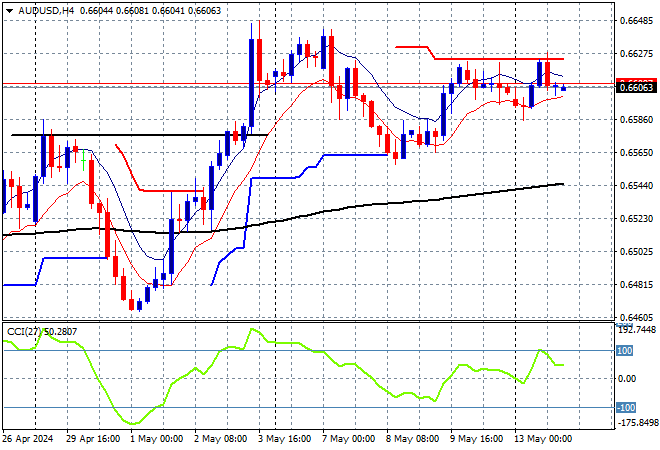The height and width of the screenshot is (450, 660).
Task: Click the 0.64605 price axis label
Action: [636, 318]
